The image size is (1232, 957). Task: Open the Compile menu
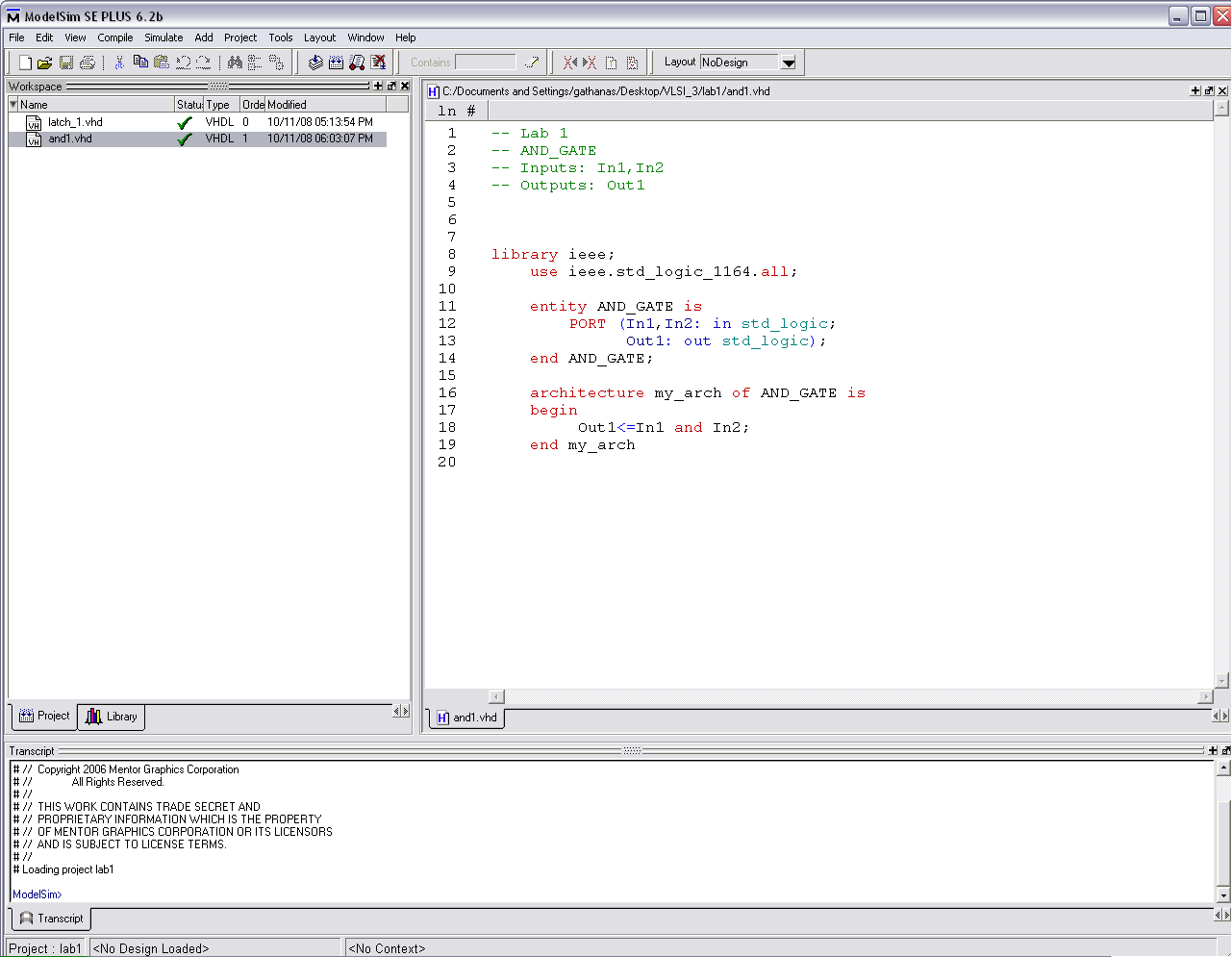[x=114, y=38]
